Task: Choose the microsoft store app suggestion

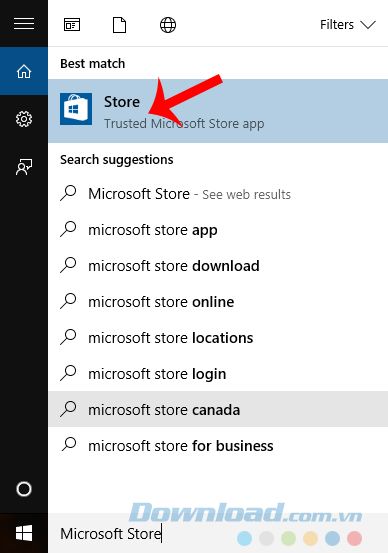Action: tap(218, 230)
